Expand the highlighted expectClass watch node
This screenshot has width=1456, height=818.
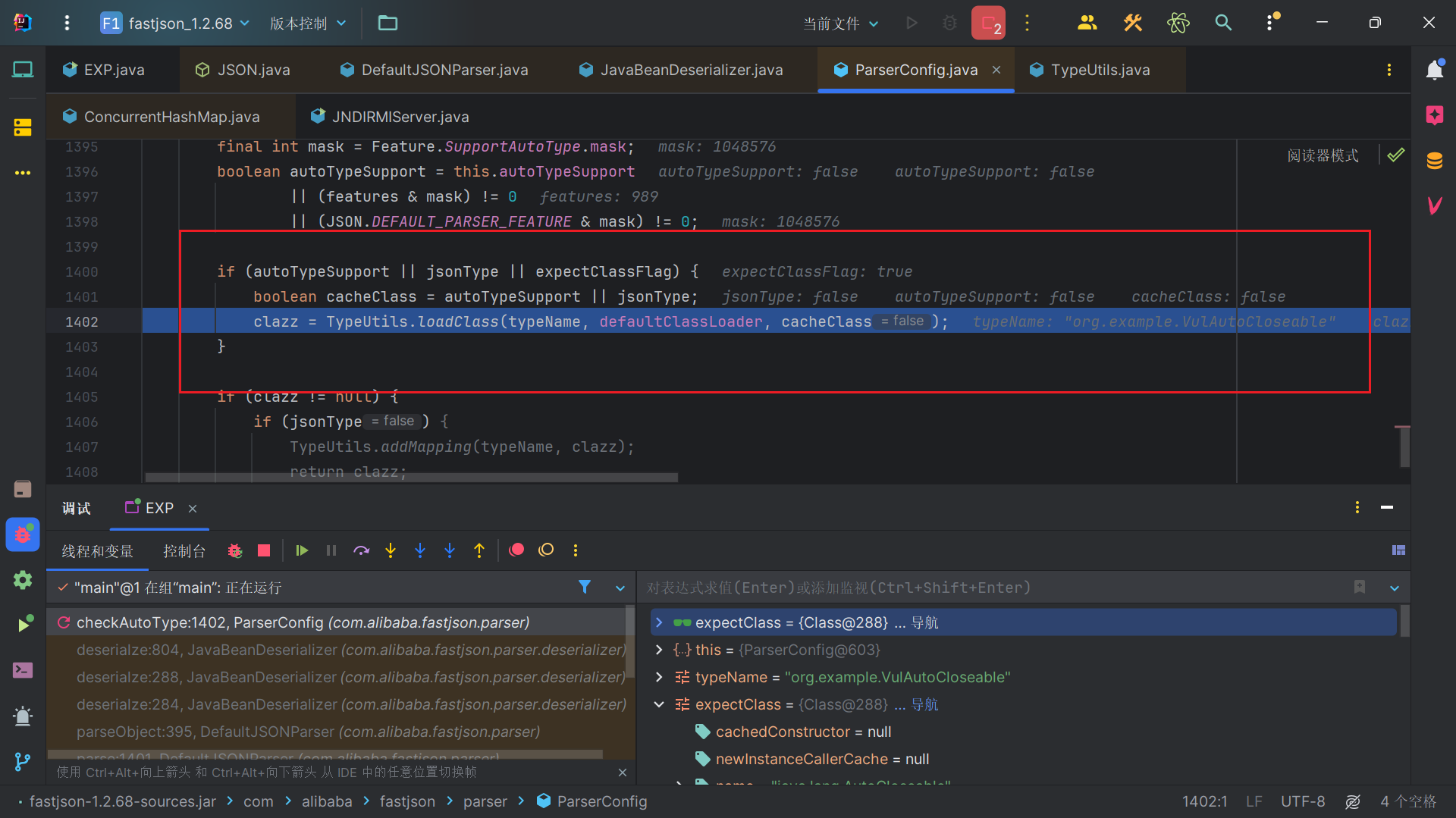coord(659,622)
